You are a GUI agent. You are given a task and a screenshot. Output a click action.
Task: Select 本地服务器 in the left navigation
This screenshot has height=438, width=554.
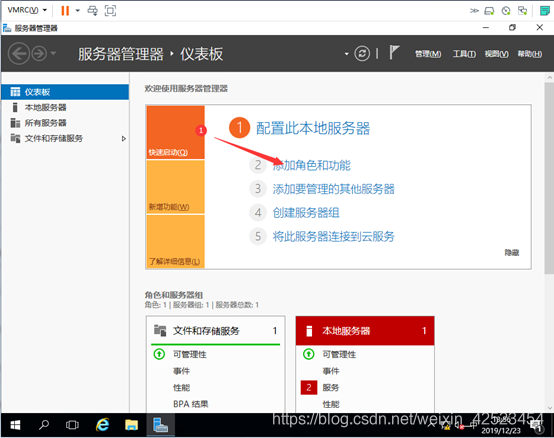65,107
